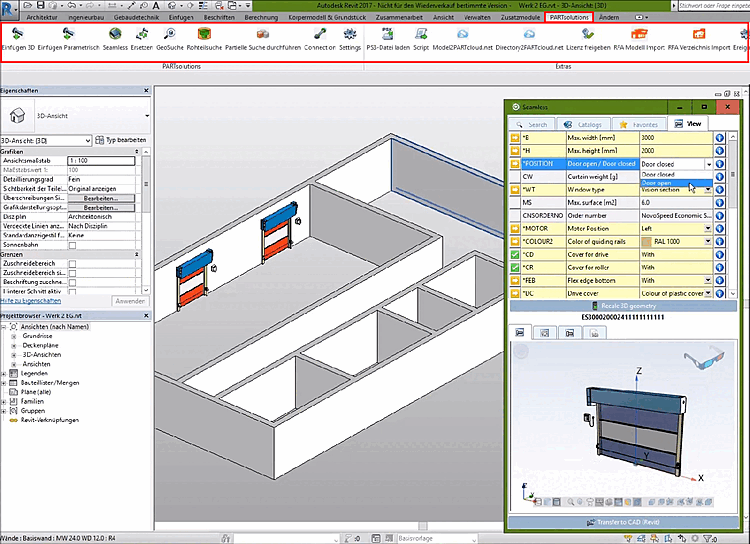
Task: Open the Seamless globe tool
Action: click(115, 33)
